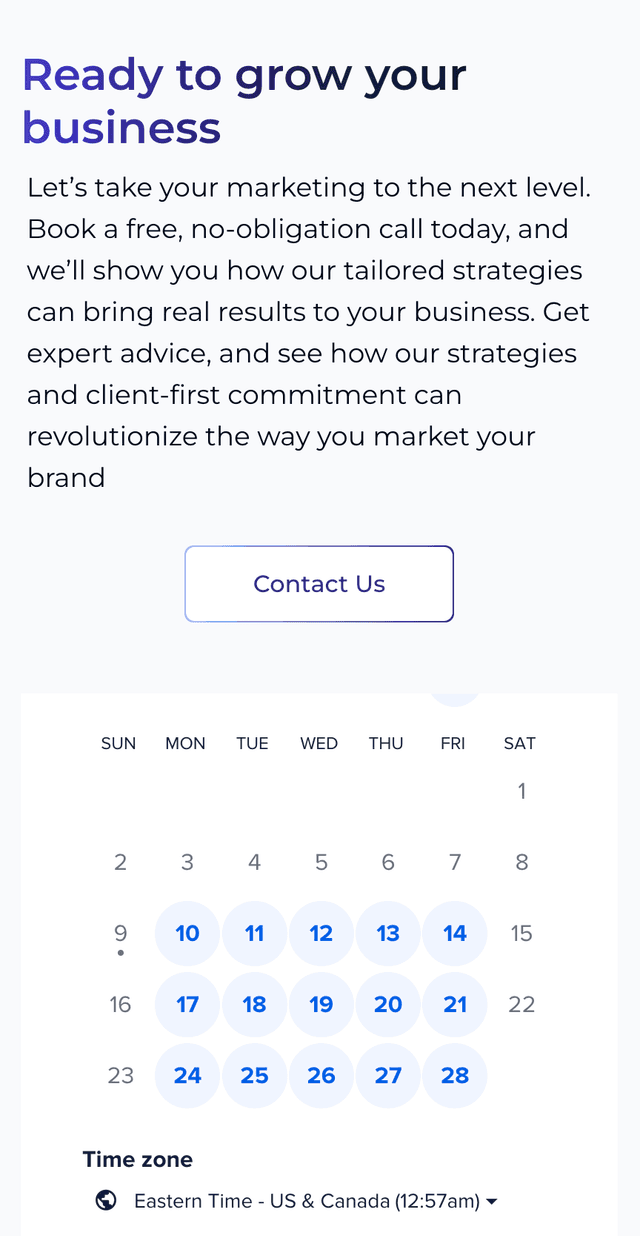Click the globe icon beside time zone
Screen dimensions: 640x1236
click(x=106, y=1200)
